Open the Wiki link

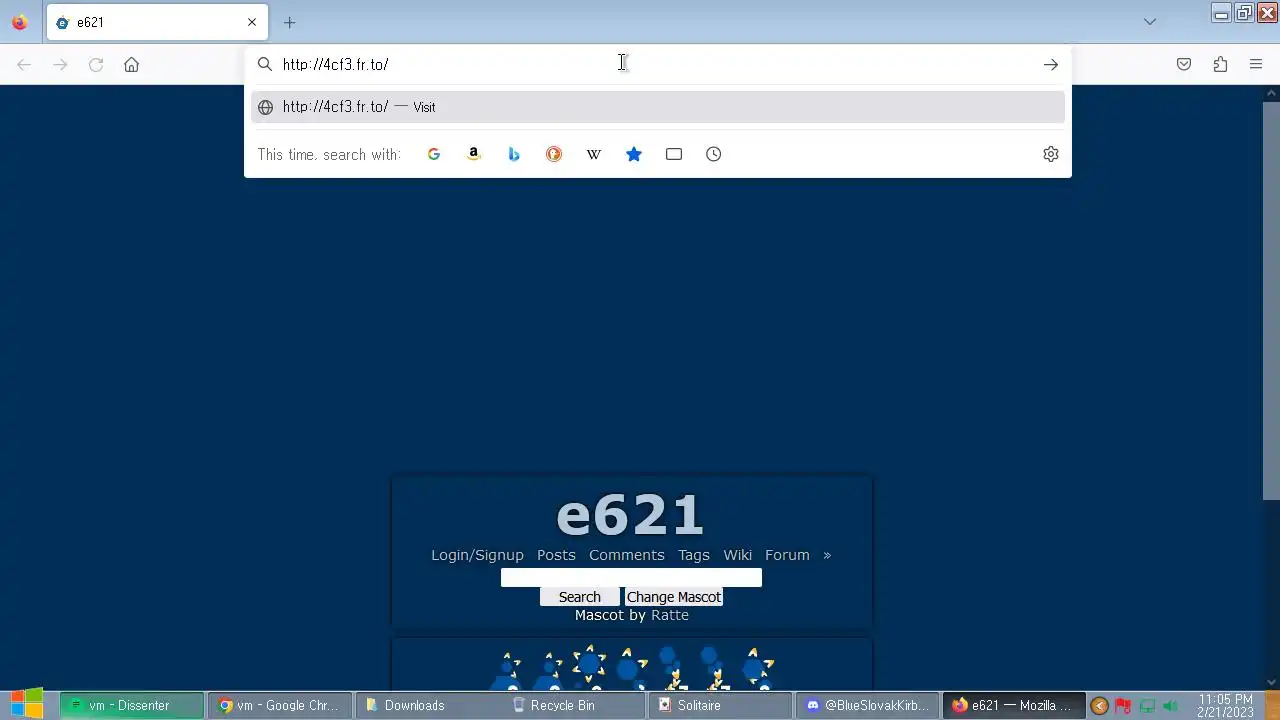point(738,555)
